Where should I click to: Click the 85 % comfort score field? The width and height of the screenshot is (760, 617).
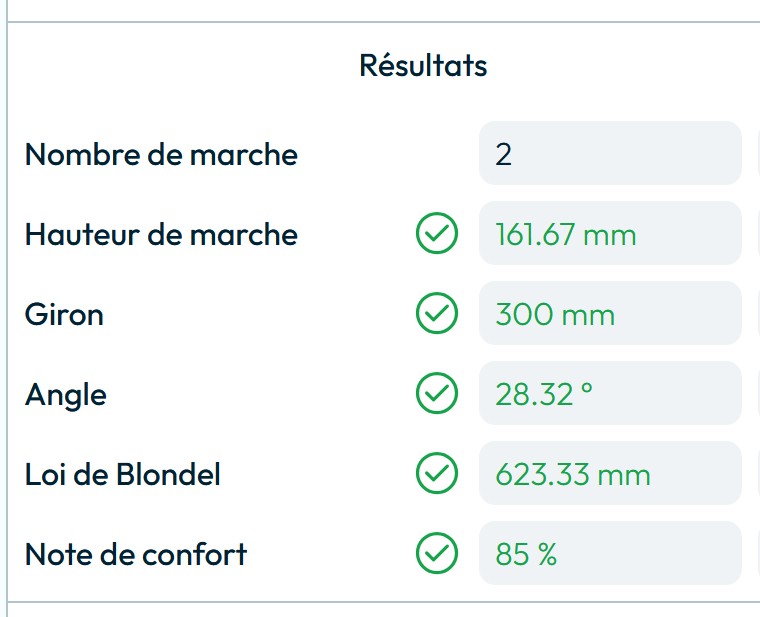[x=610, y=553]
